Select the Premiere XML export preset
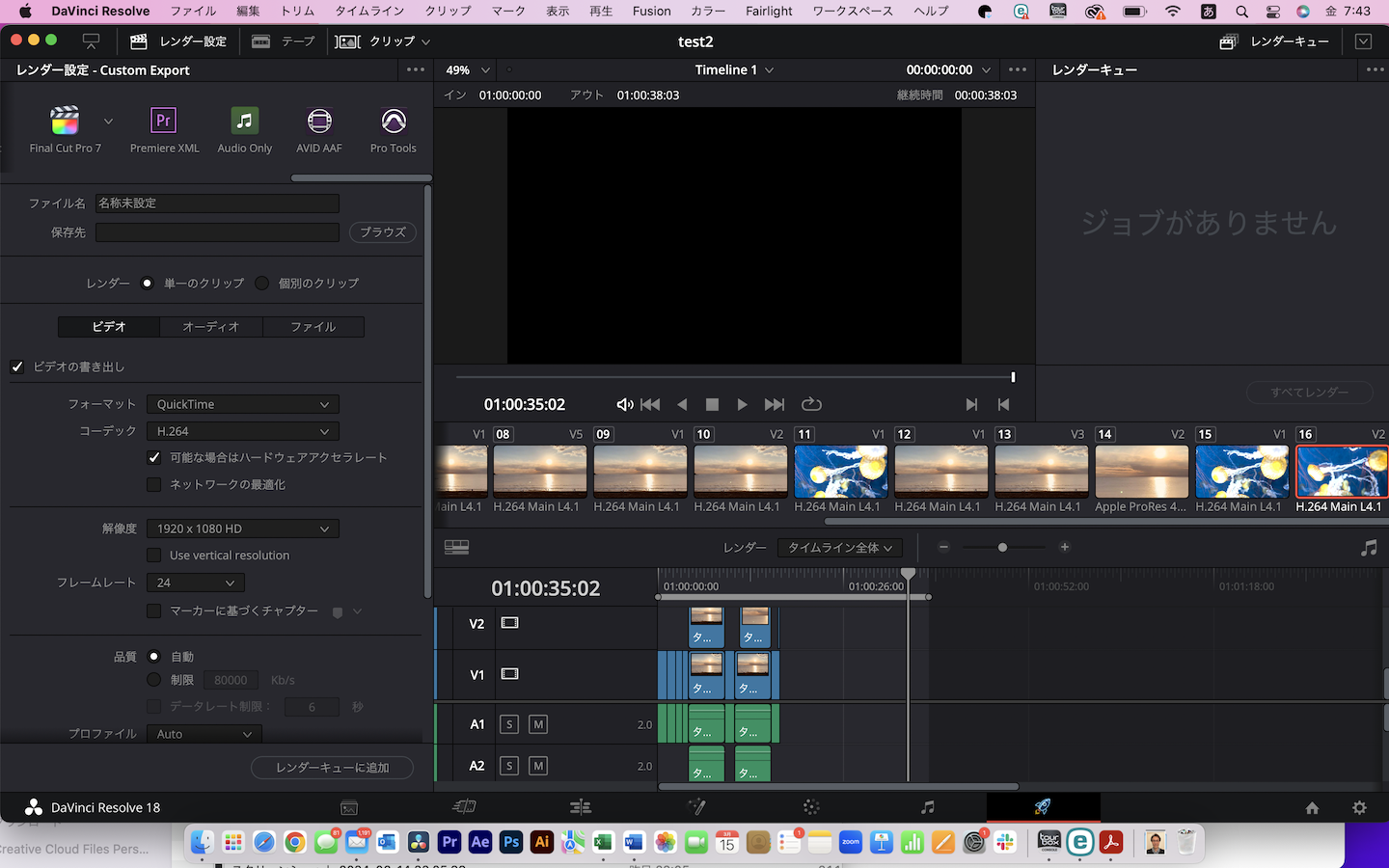 click(162, 128)
